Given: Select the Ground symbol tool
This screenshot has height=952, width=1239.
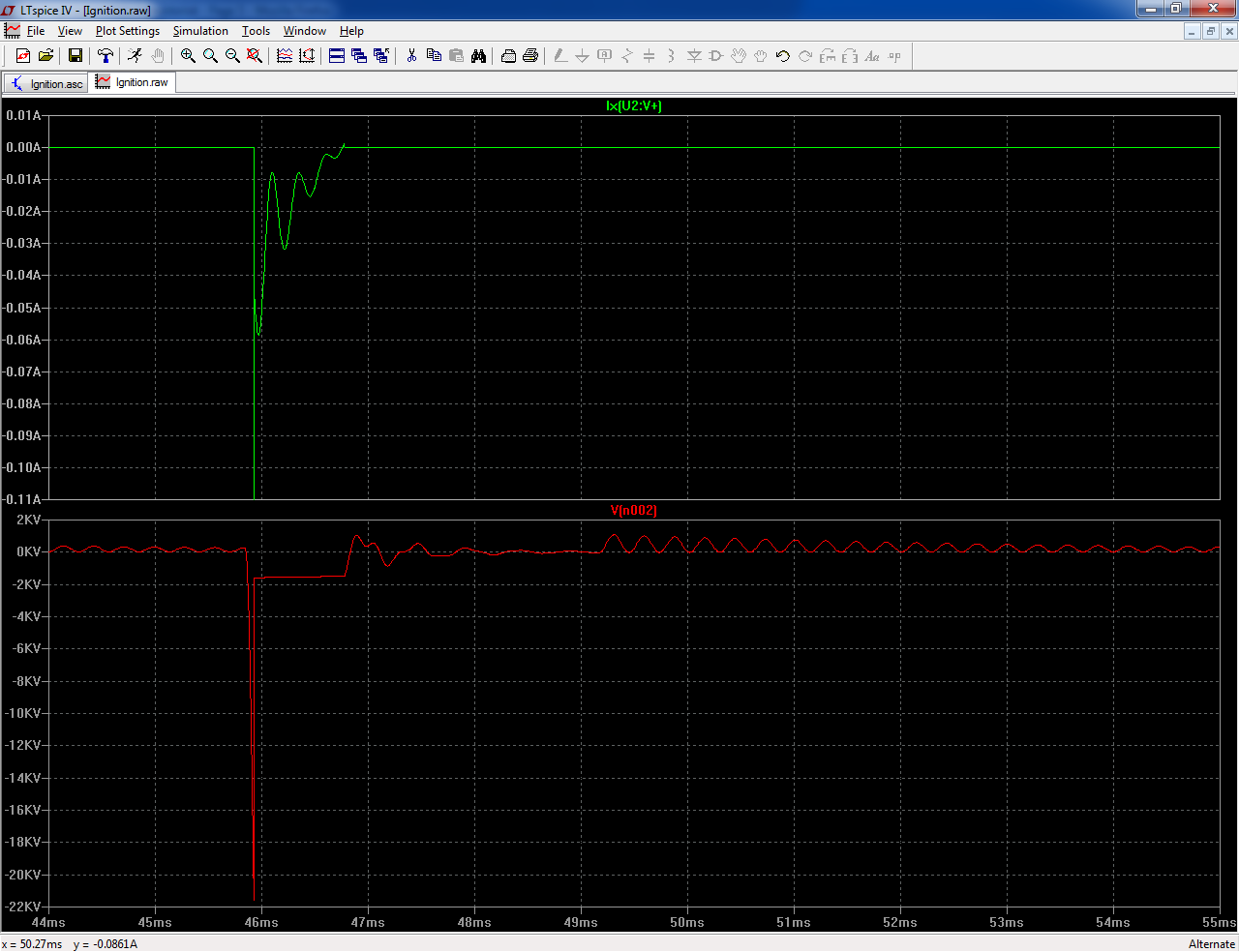Looking at the screenshot, I should coord(583,56).
